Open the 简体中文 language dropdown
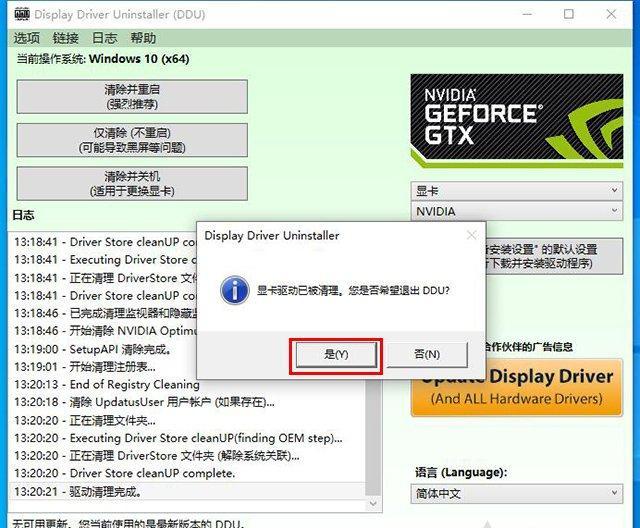 [x=517, y=494]
